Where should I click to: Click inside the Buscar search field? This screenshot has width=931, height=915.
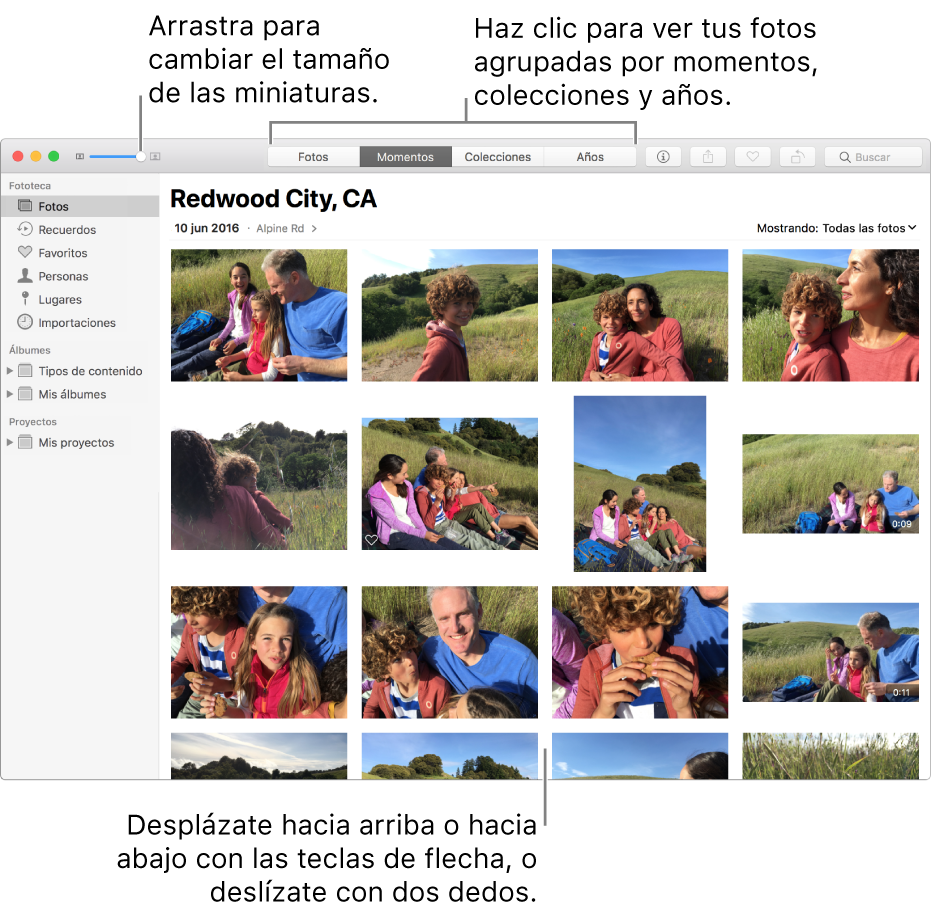point(872,156)
